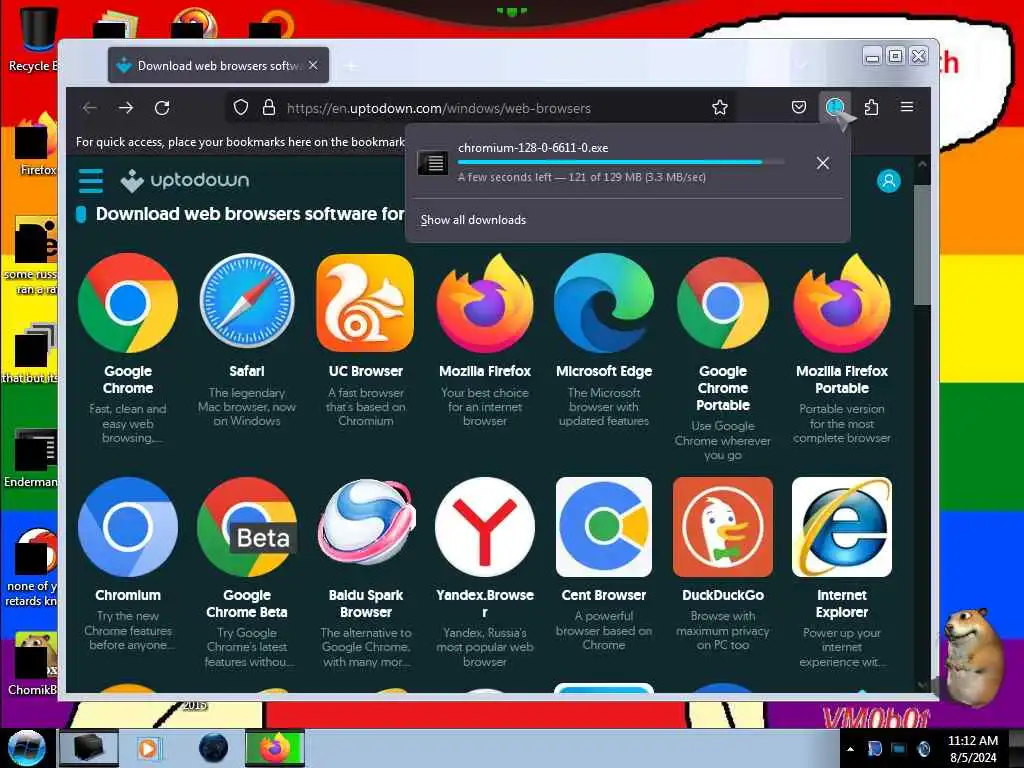Open the media player taskbar icon
Screen dimensions: 1024x768
pyautogui.click(x=148, y=748)
